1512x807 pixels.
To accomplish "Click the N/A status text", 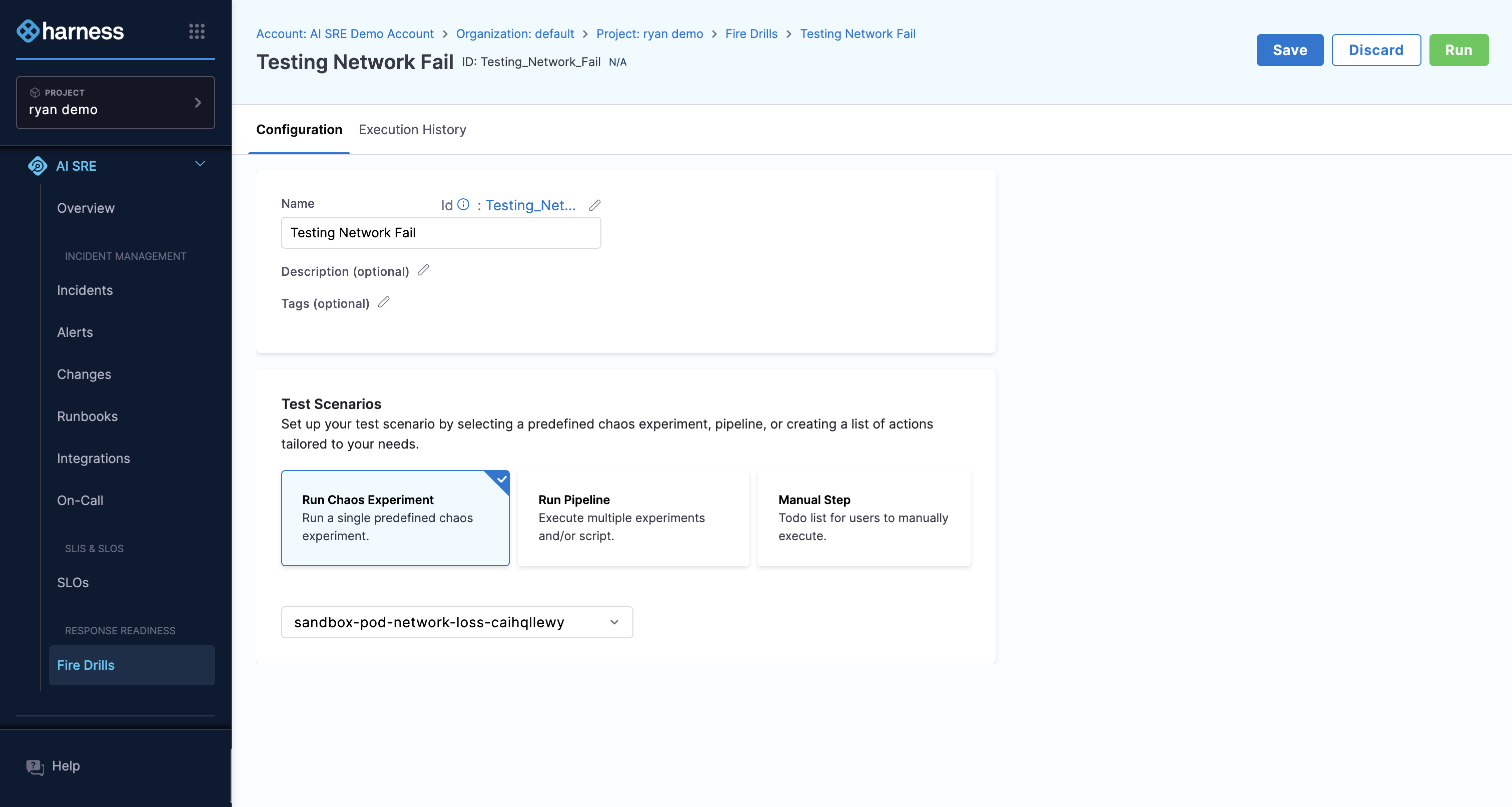I will click(617, 62).
